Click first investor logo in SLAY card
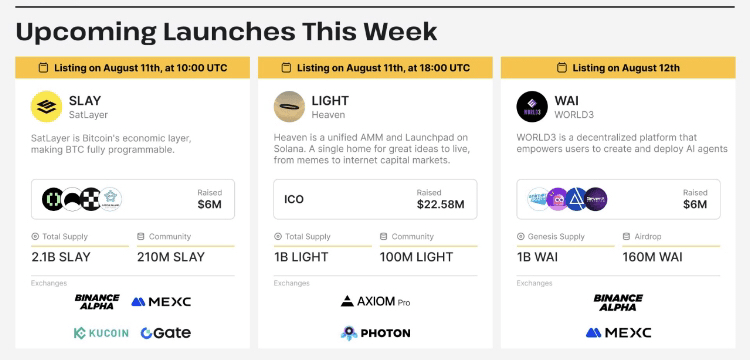The image size is (750, 360). point(53,199)
